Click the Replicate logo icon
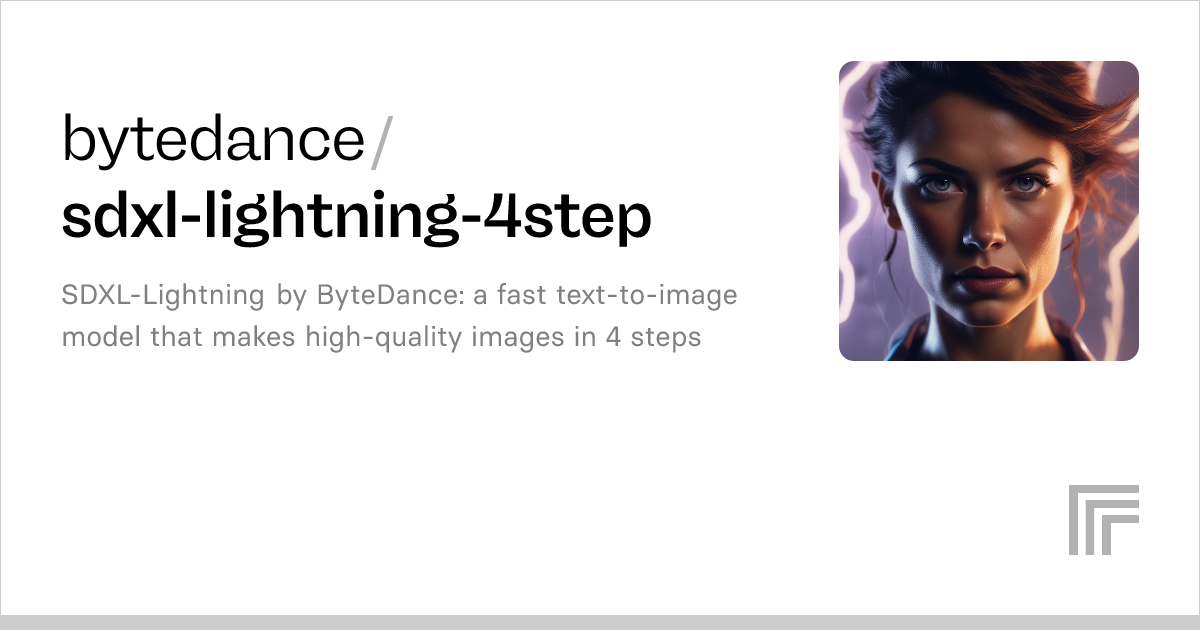 [x=1104, y=520]
